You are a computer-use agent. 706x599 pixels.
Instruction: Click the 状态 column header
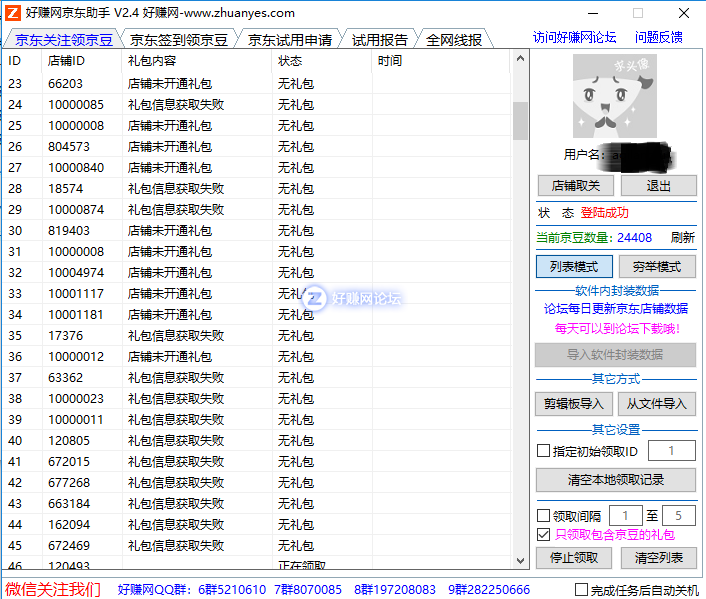coord(322,61)
